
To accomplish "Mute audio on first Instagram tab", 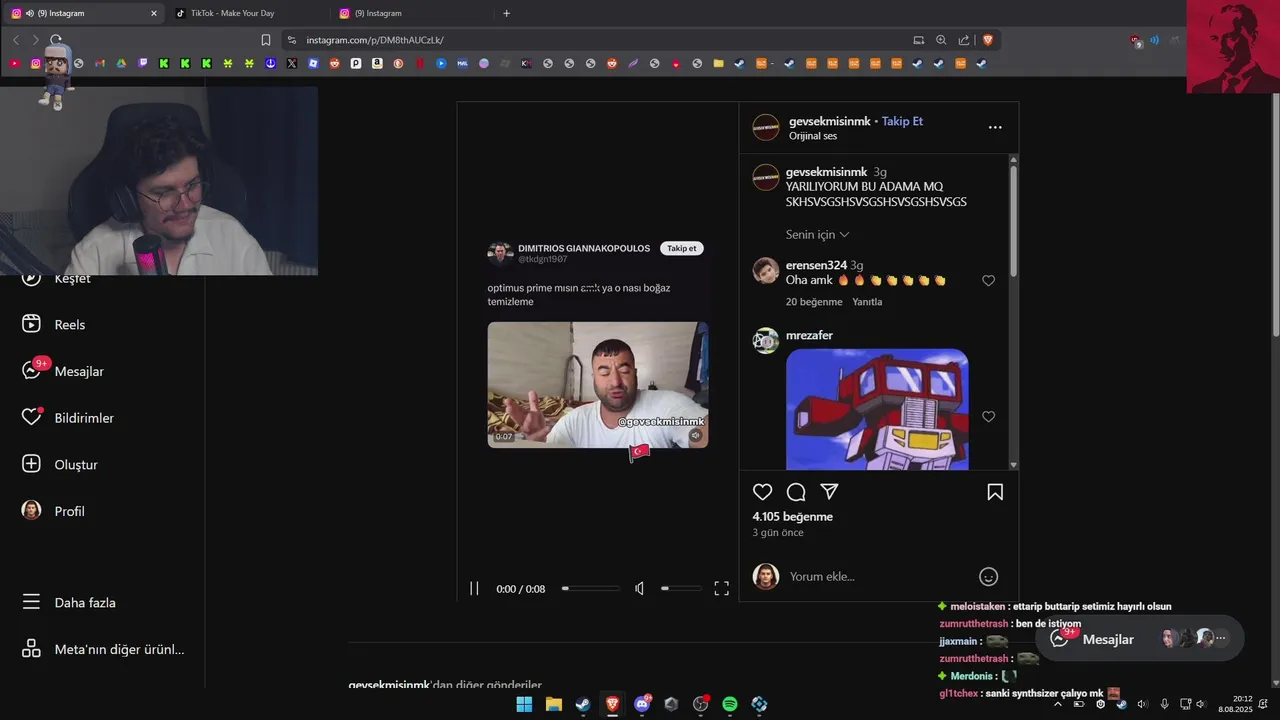I will (30, 13).
